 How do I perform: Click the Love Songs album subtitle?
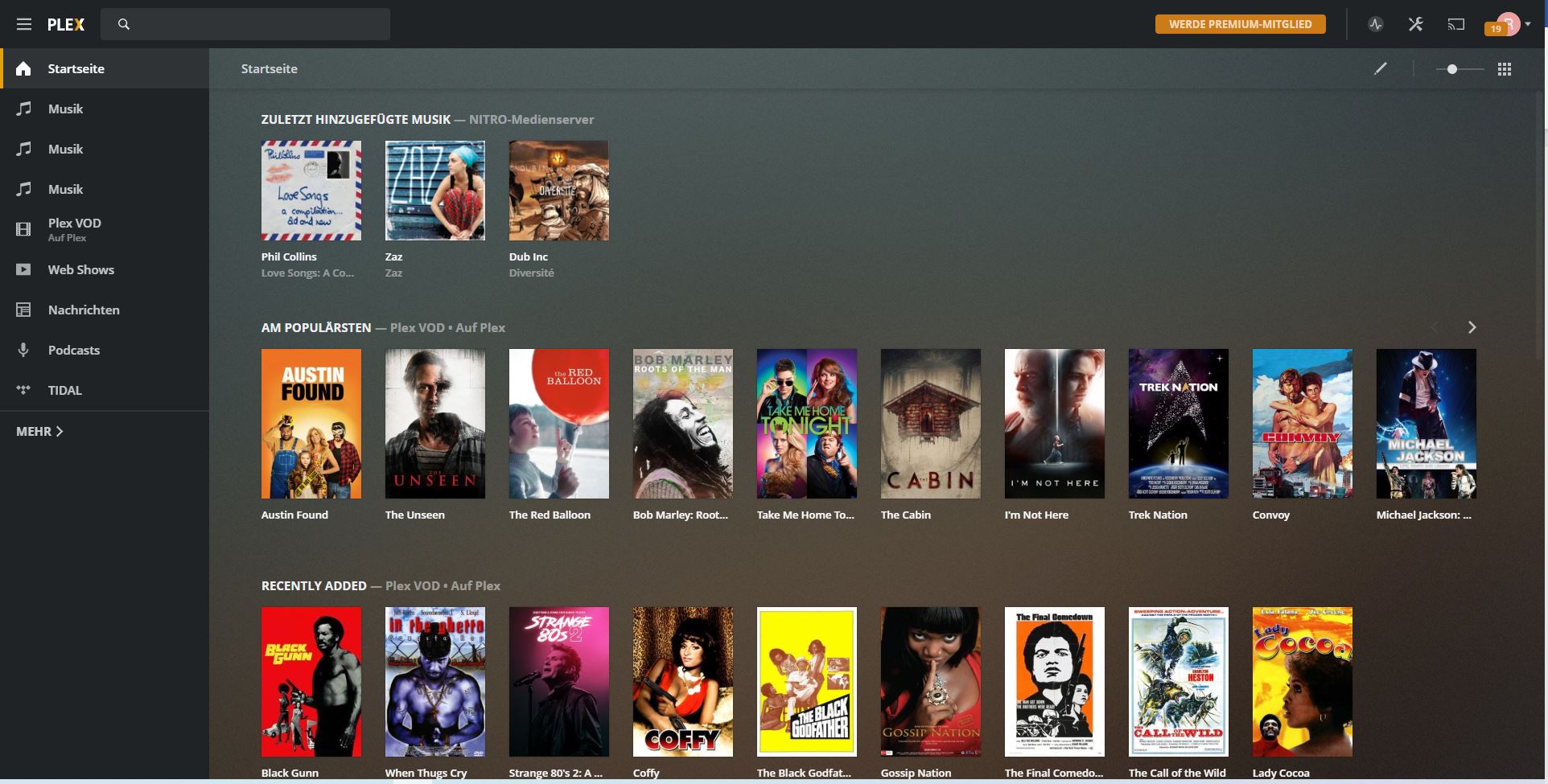307,273
